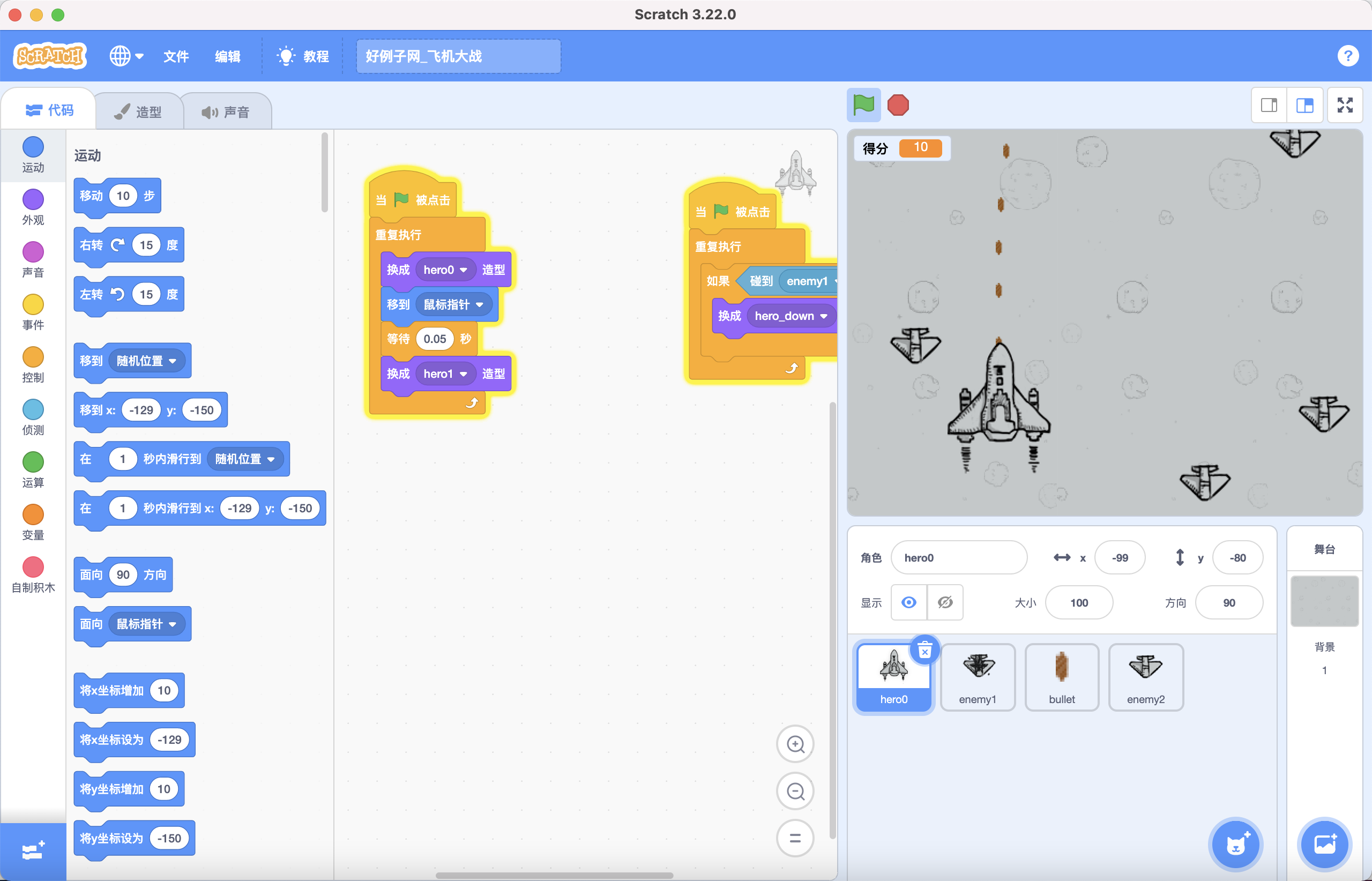
Task: Open the choose a sprite button
Action: 1235,845
